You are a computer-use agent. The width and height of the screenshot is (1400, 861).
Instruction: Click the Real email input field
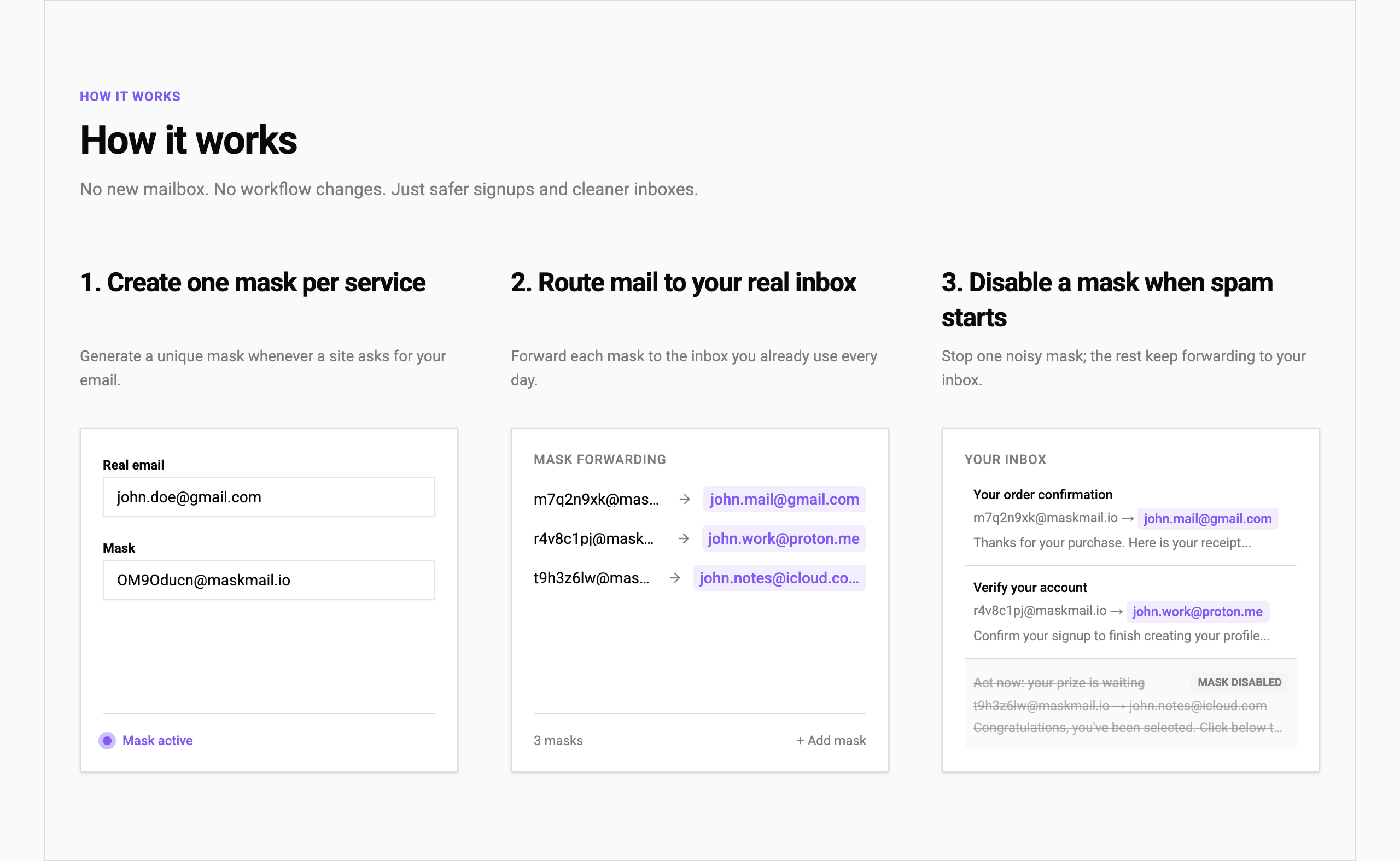[269, 497]
